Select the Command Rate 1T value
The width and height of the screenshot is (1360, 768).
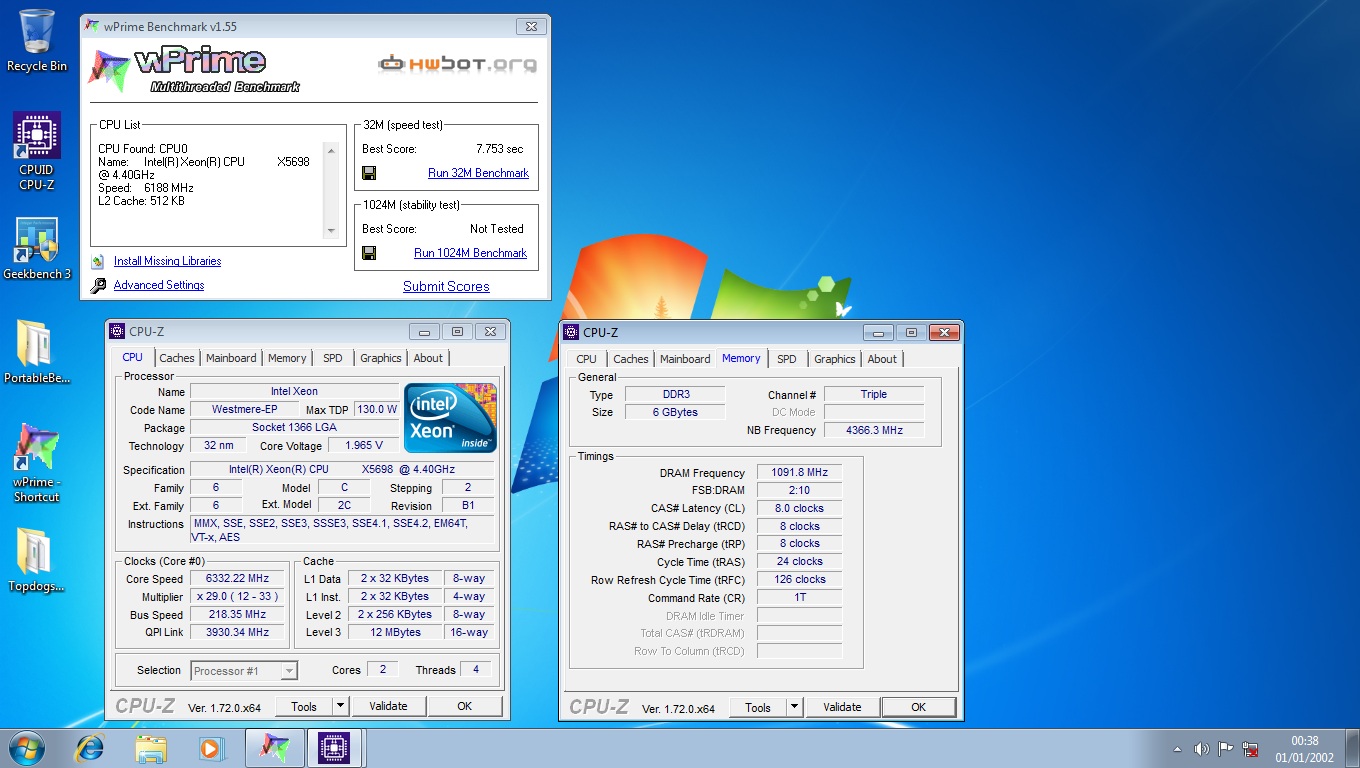[799, 598]
